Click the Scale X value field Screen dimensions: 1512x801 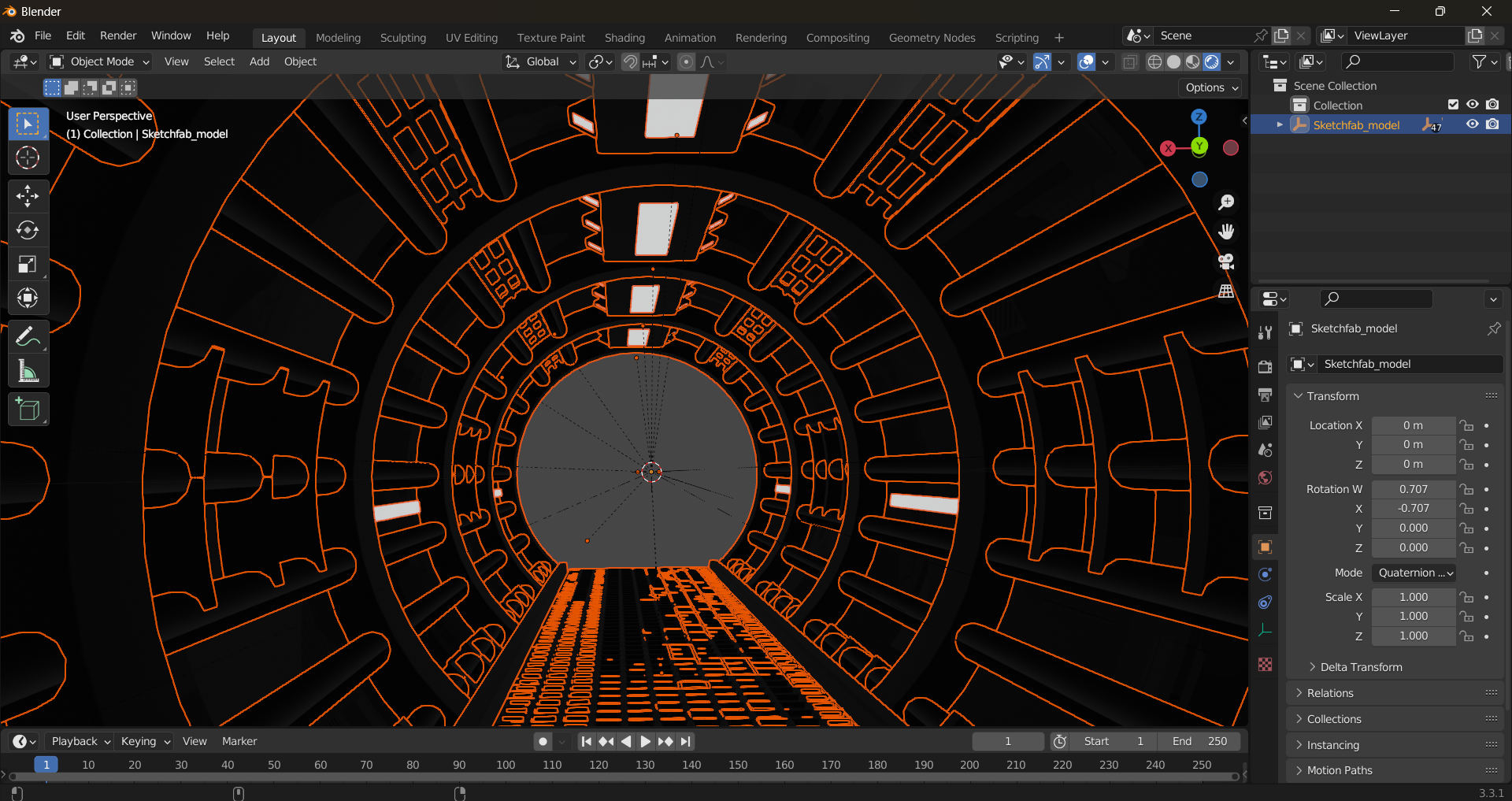coord(1414,597)
